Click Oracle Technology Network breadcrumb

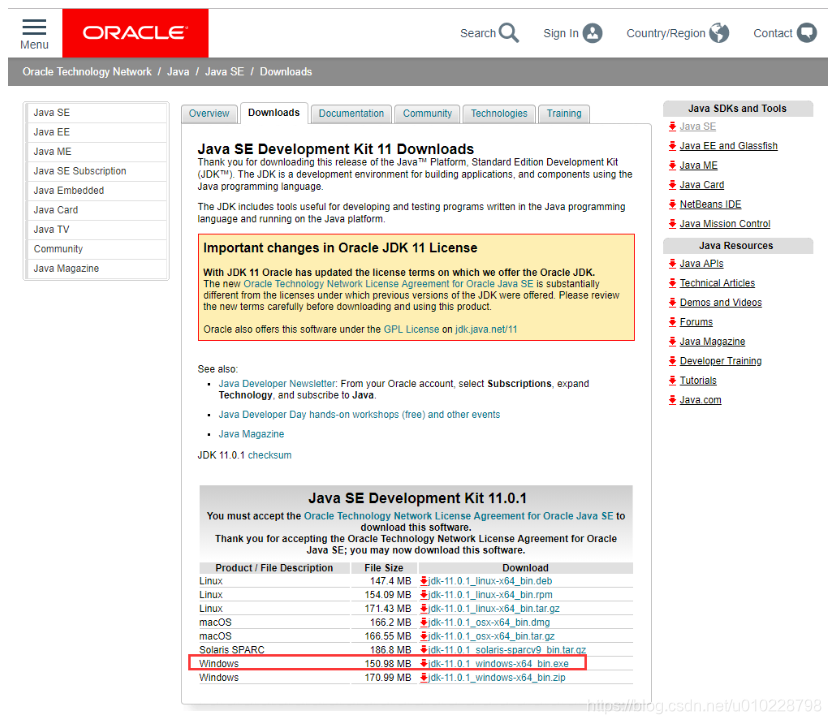click(87, 72)
